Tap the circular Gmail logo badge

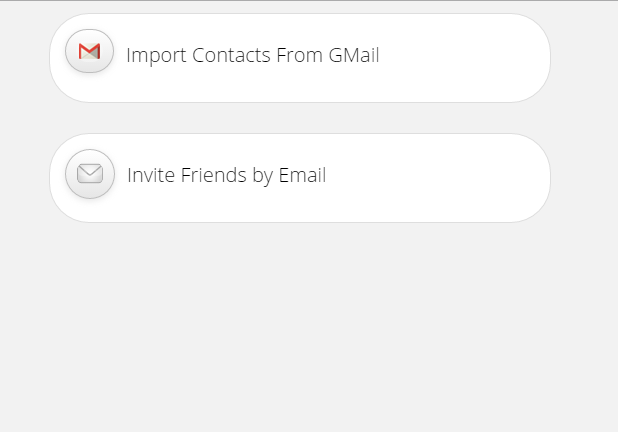pyautogui.click(x=89, y=52)
